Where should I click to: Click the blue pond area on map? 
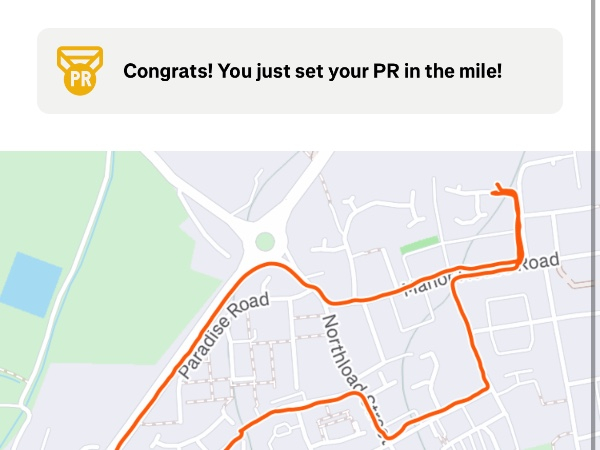[31, 281]
